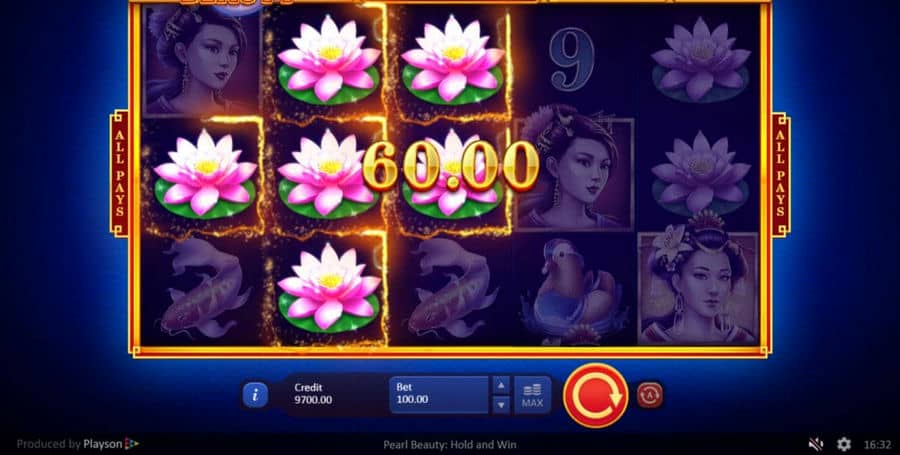Open the game info panel
The width and height of the screenshot is (900, 455).
[x=255, y=395]
